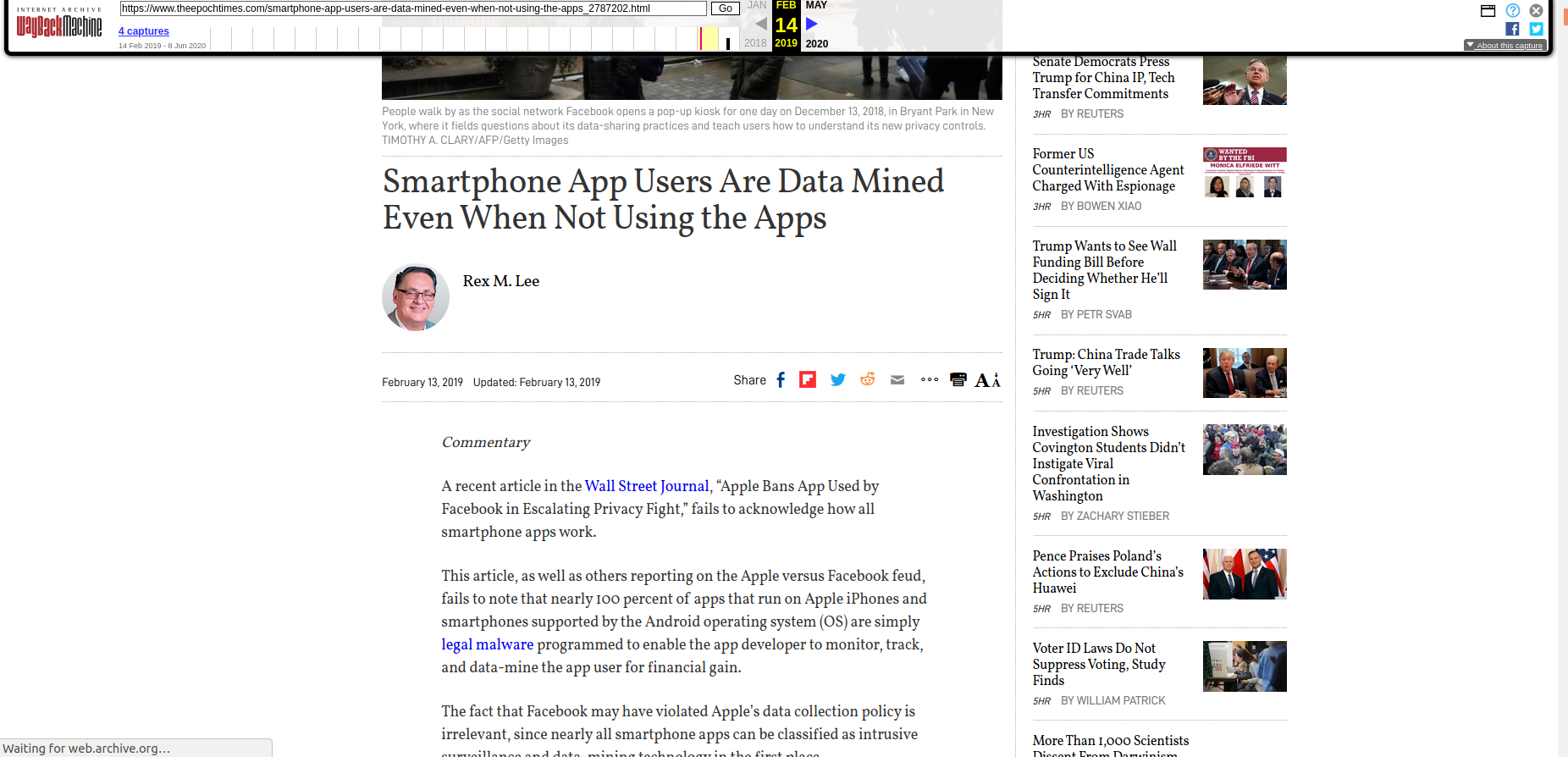The width and height of the screenshot is (1568, 757).
Task: Share article on Facebook from the Share row
Action: 781,380
